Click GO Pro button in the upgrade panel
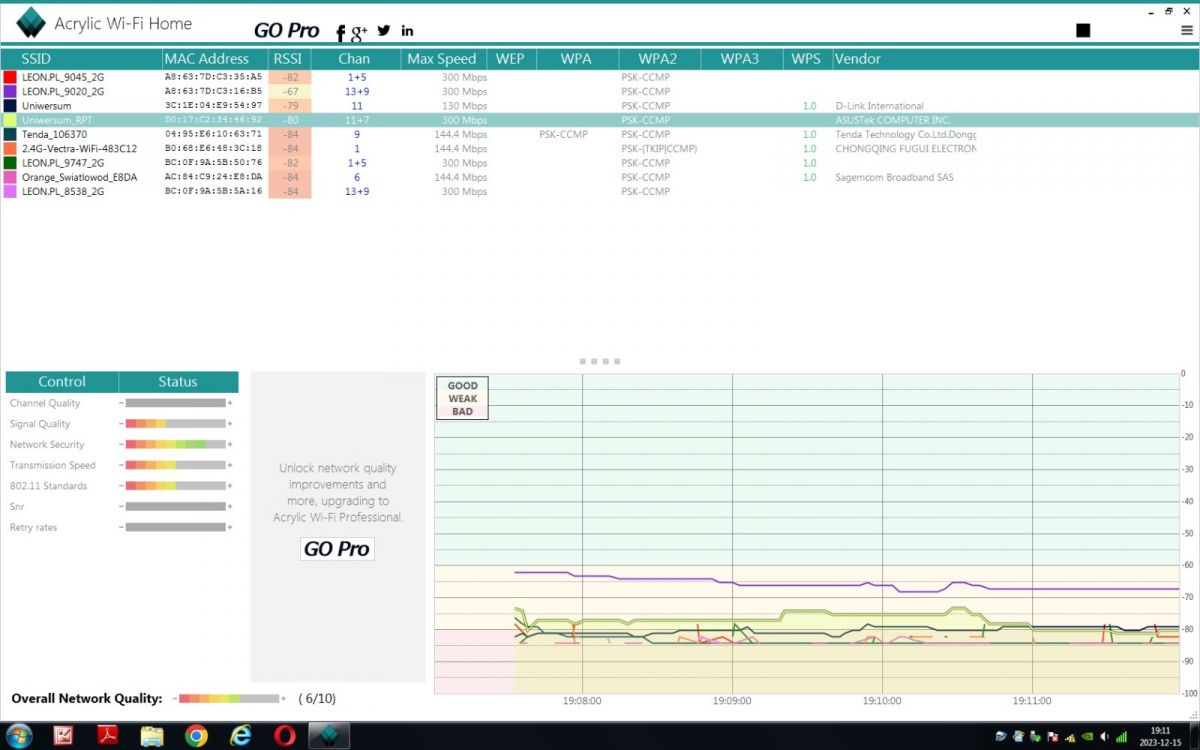Image resolution: width=1200 pixels, height=750 pixels. tap(337, 549)
